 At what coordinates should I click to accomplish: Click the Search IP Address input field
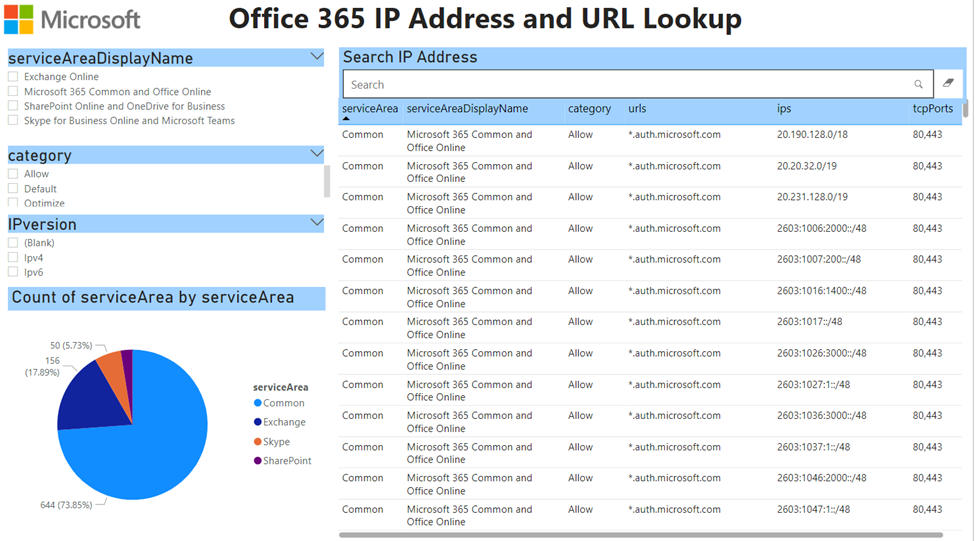tap(638, 84)
